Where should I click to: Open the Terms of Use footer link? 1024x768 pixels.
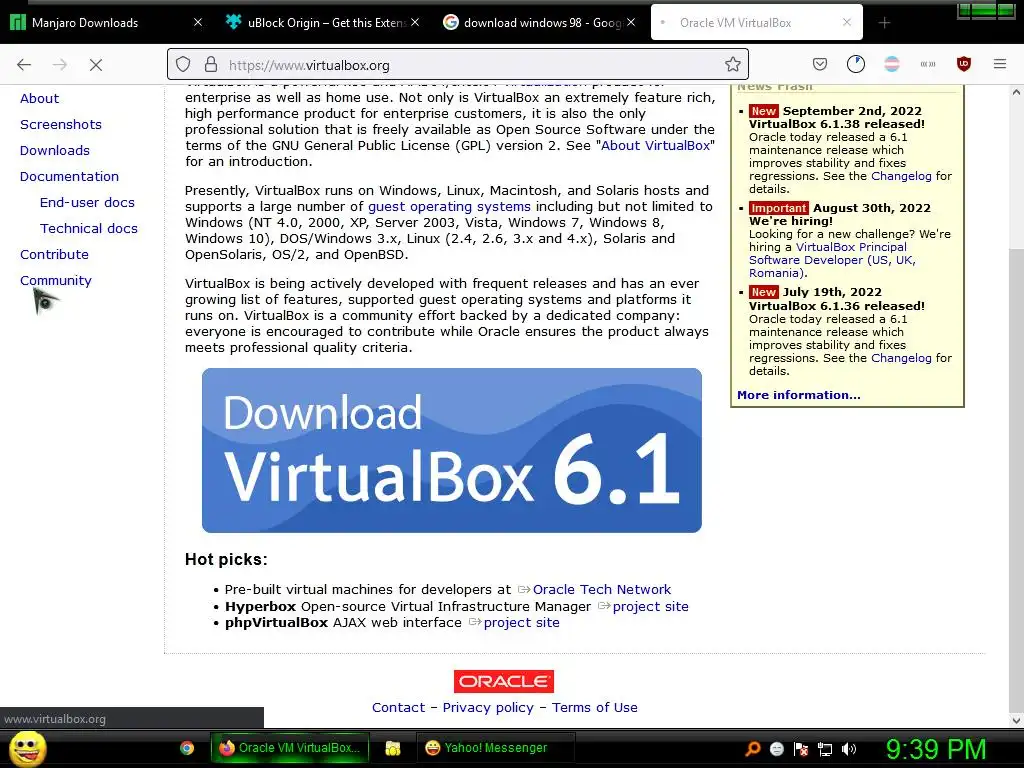pyautogui.click(x=594, y=708)
